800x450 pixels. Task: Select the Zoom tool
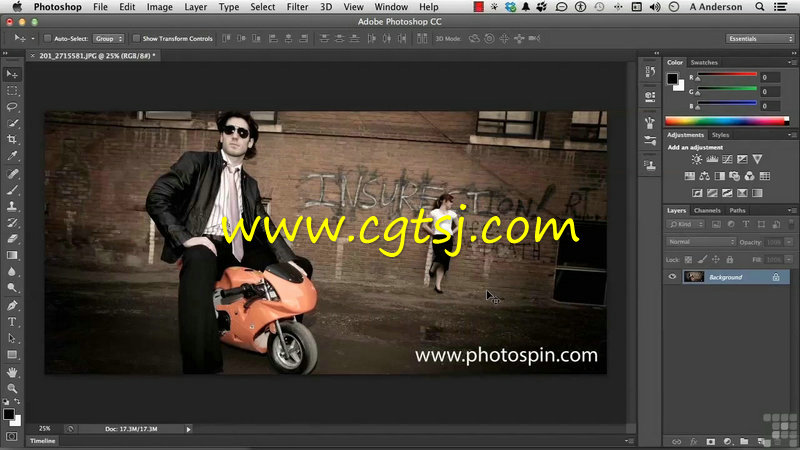[x=12, y=388]
